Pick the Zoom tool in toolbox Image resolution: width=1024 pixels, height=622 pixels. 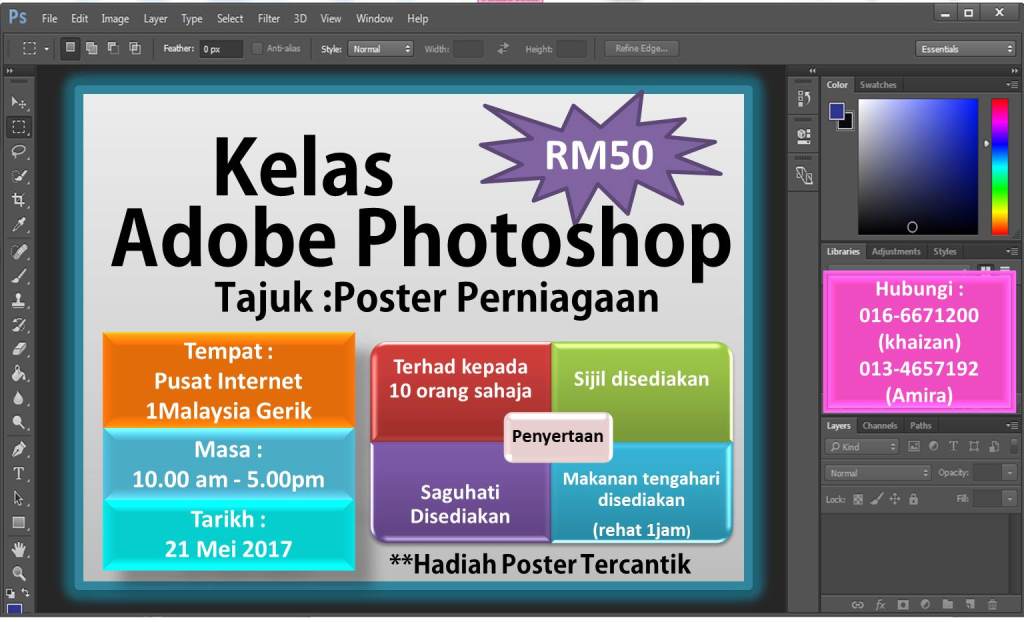coord(19,573)
